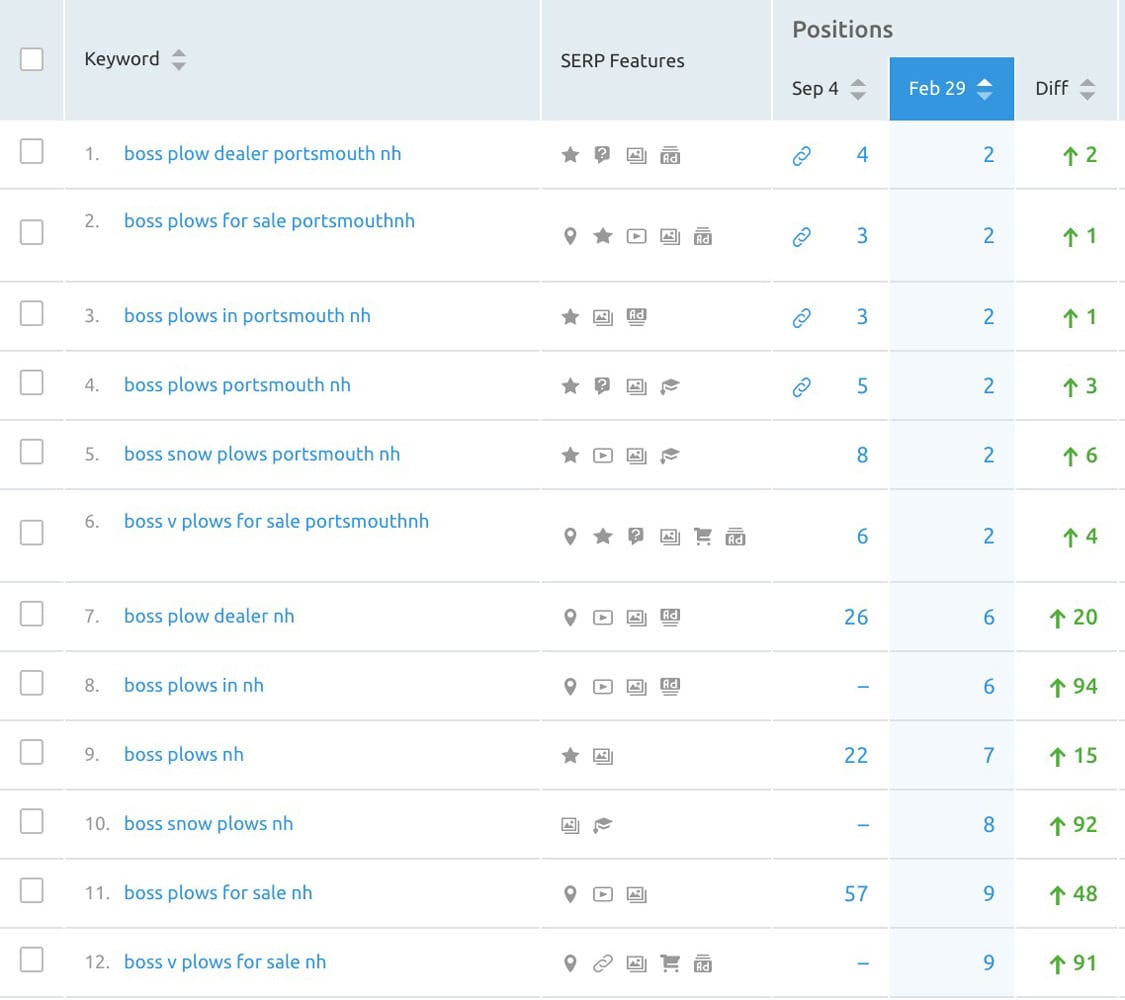Viewport: 1125px width, 1000px height.
Task: Check the box for boss plows nh
Action: tap(32, 753)
